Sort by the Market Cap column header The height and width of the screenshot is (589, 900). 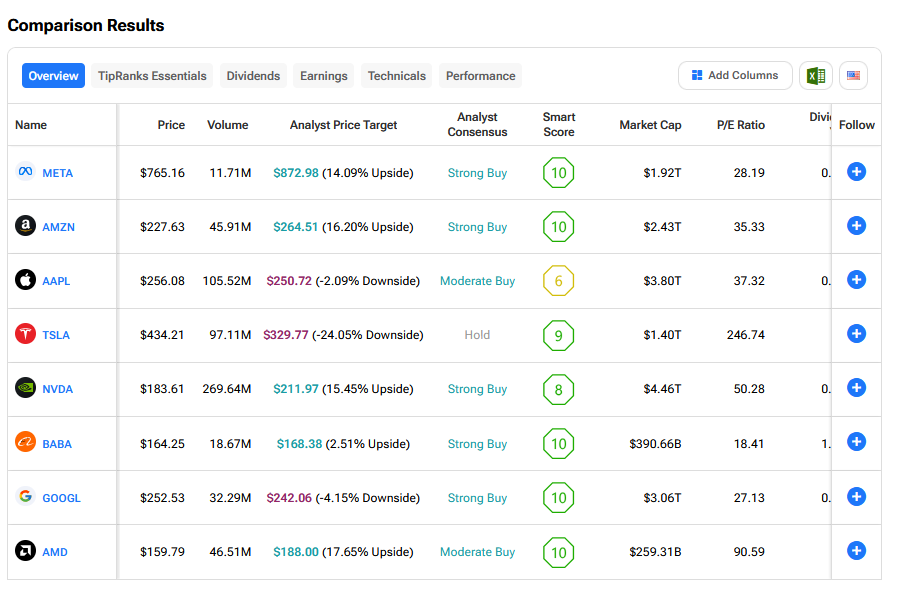650,125
